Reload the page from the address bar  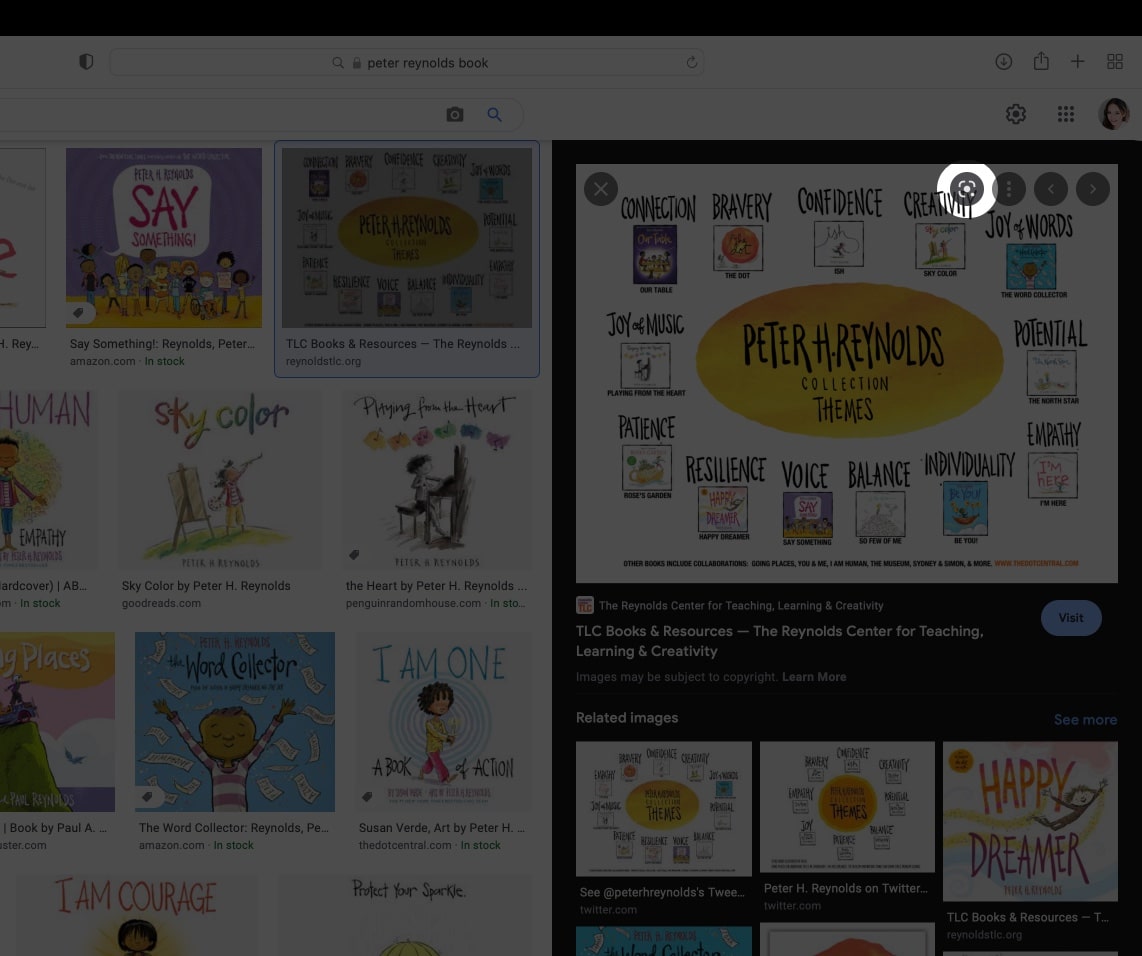tap(691, 62)
